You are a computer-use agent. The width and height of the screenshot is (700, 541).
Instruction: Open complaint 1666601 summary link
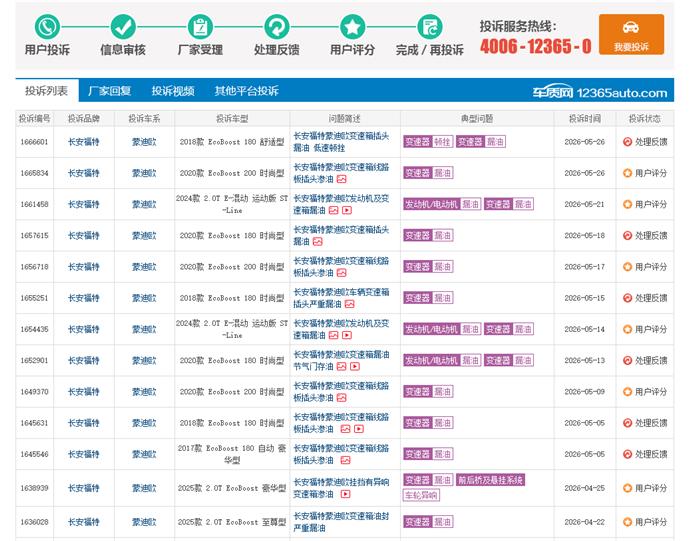pyautogui.click(x=341, y=142)
